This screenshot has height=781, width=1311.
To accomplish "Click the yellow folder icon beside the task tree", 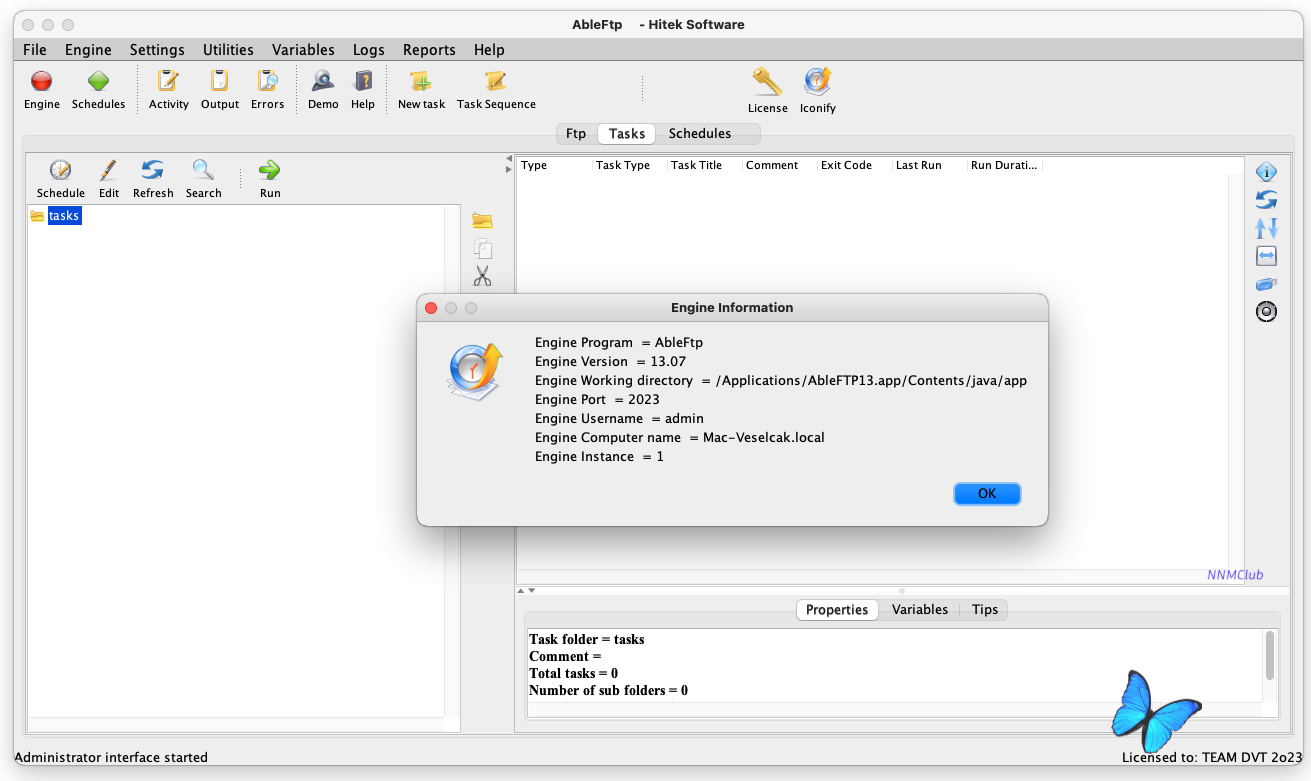I will pyautogui.click(x=483, y=221).
